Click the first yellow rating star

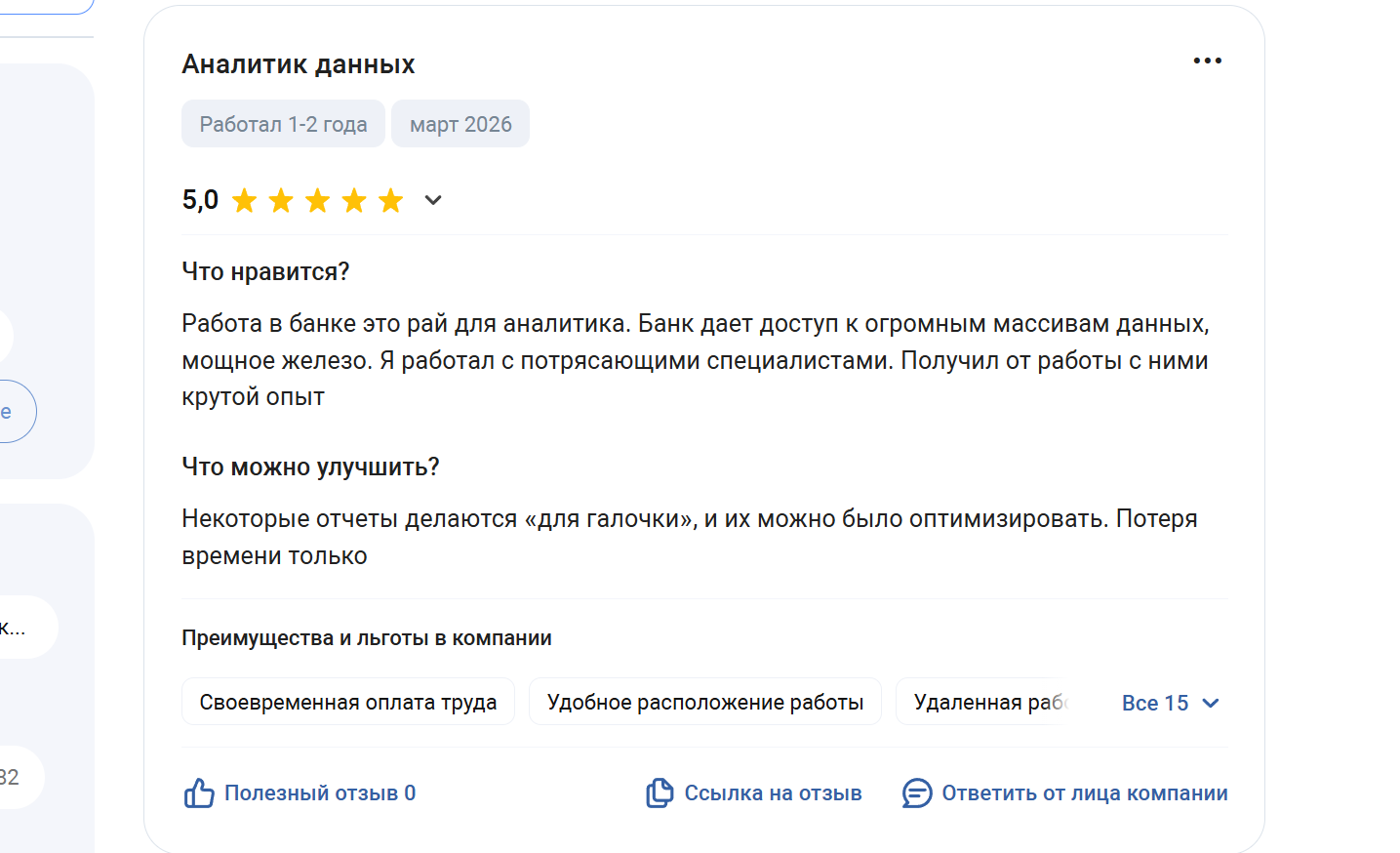click(245, 201)
